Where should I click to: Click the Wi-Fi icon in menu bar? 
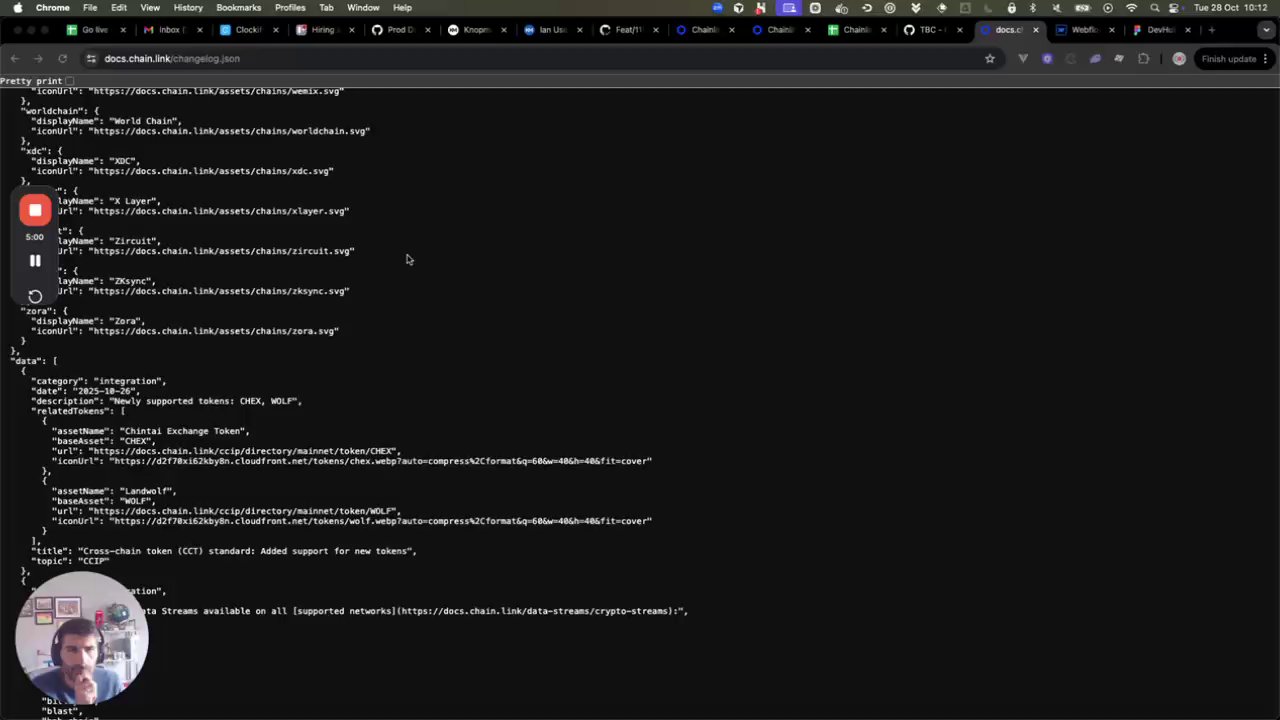click(x=1131, y=7)
